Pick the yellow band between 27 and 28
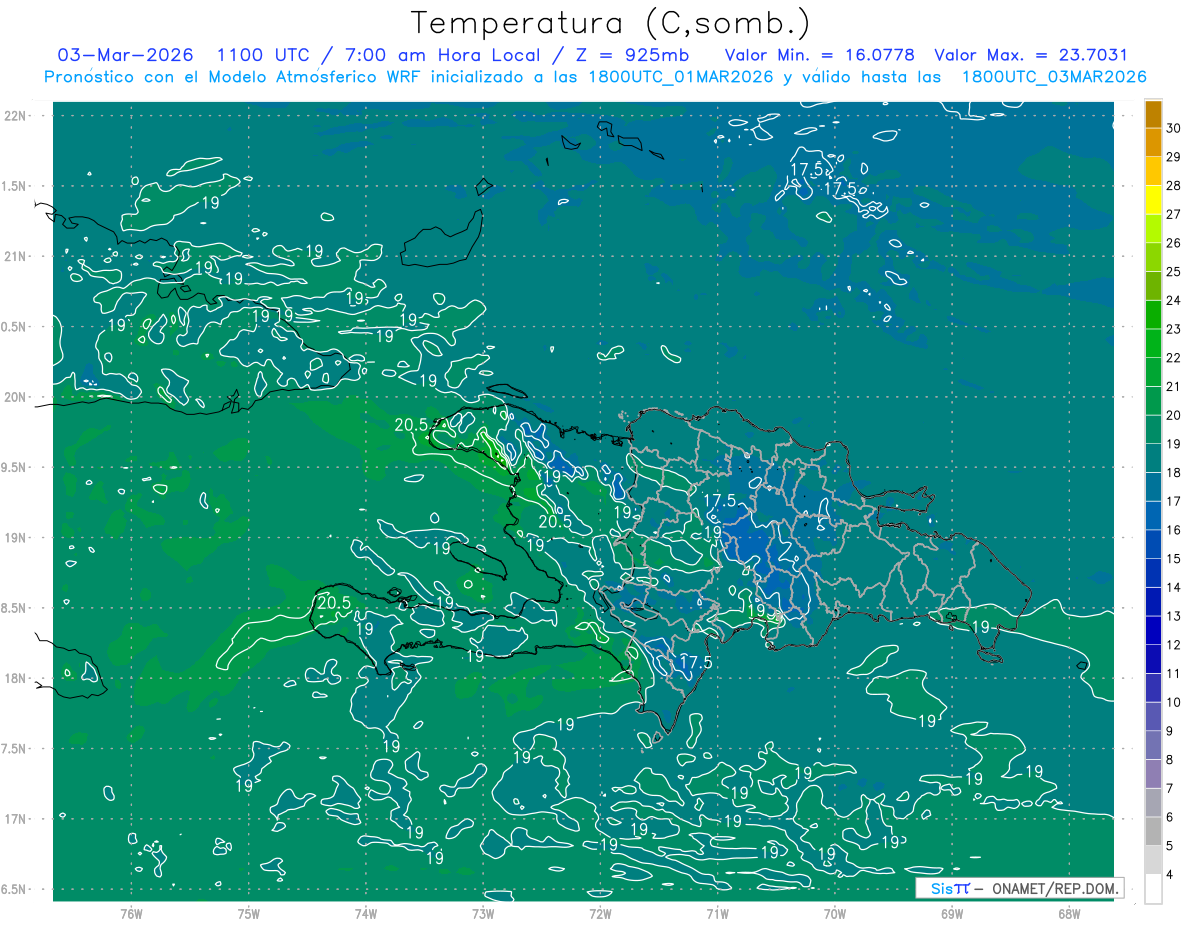Screen dimensions: 1200x927 click(1153, 199)
